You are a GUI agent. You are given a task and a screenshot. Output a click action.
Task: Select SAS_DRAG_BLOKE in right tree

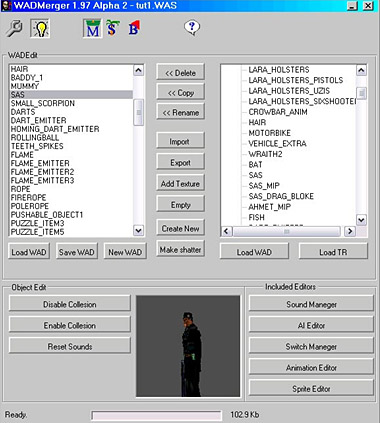(x=281, y=196)
